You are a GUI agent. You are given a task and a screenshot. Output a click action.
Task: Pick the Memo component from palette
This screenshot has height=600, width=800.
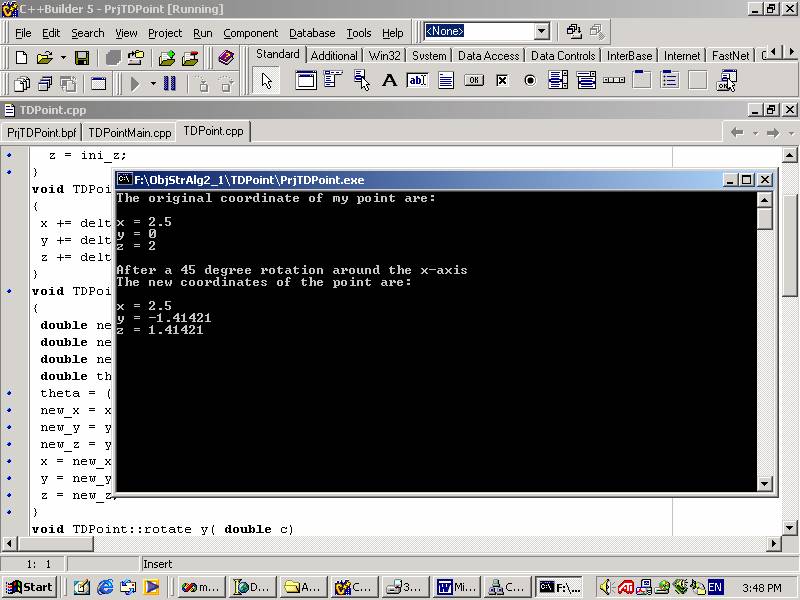(446, 80)
